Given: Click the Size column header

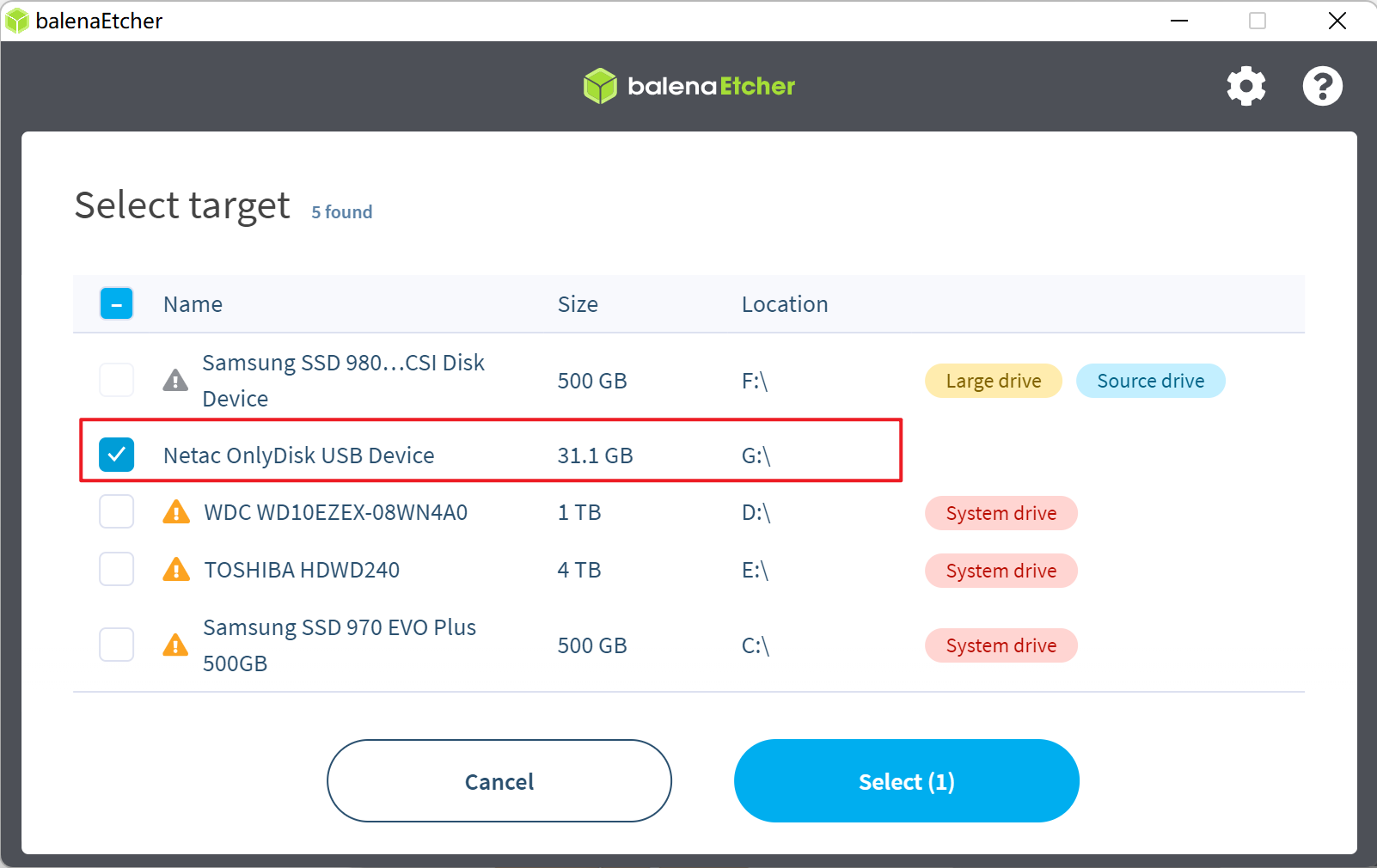Looking at the screenshot, I should click(x=578, y=304).
